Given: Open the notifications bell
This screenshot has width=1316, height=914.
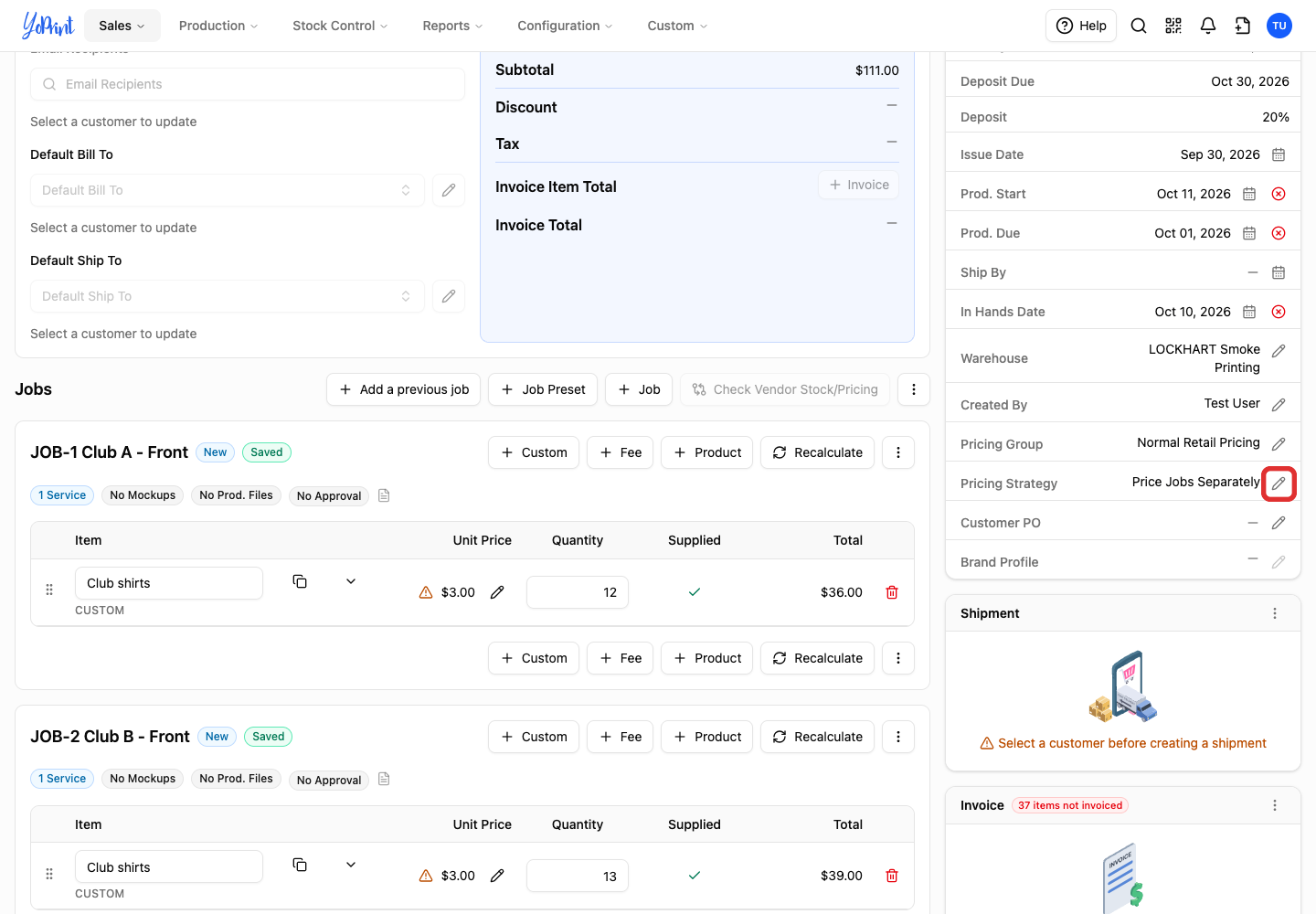Looking at the screenshot, I should (x=1208, y=26).
